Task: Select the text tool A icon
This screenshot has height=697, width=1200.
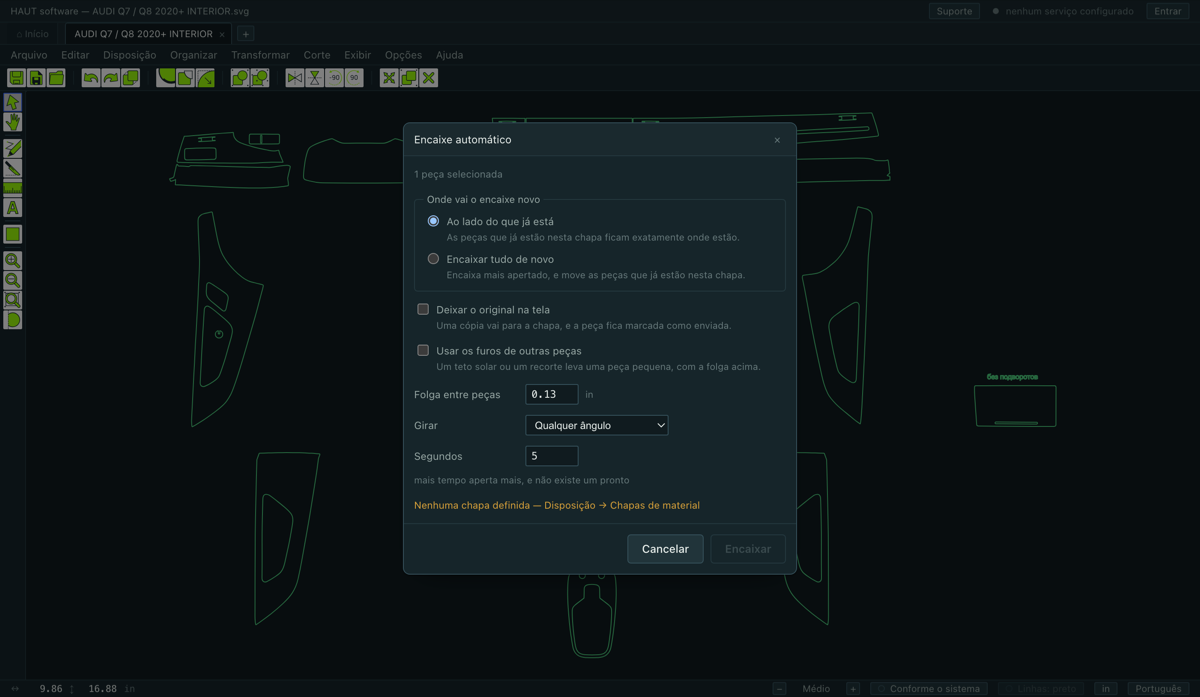Action: [13, 208]
